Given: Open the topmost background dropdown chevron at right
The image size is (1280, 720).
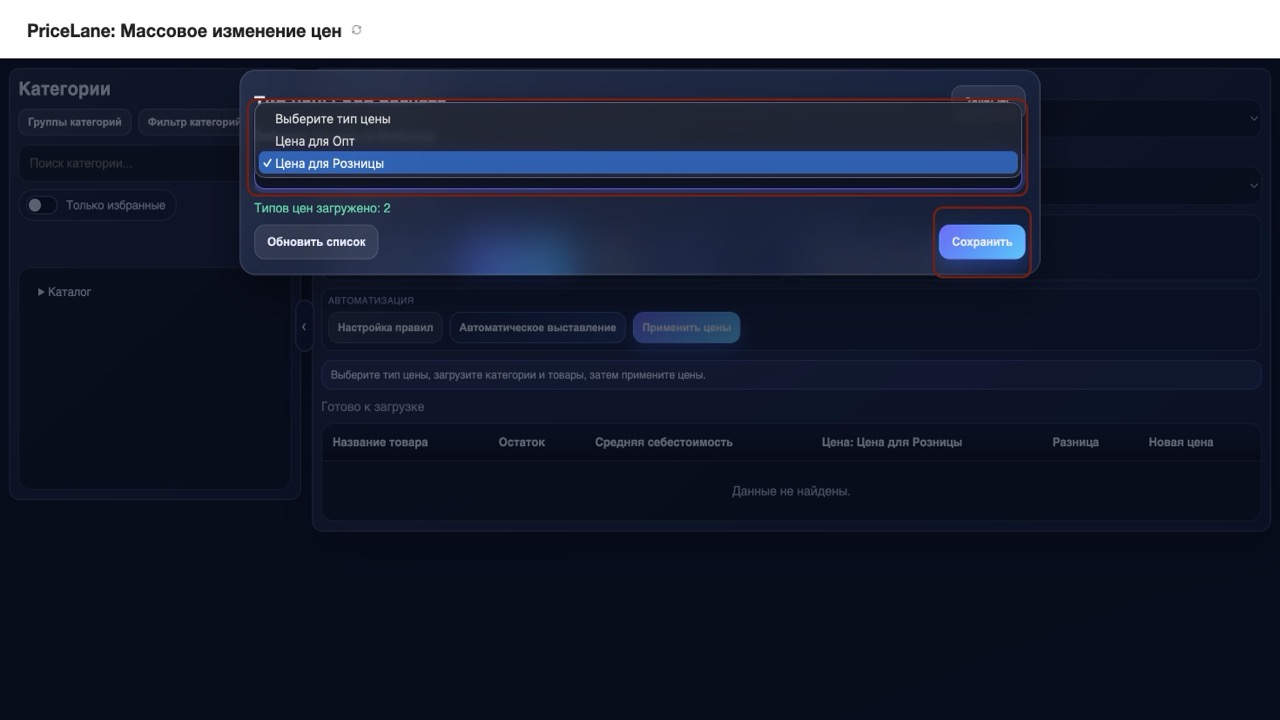Looking at the screenshot, I should click(1254, 119).
